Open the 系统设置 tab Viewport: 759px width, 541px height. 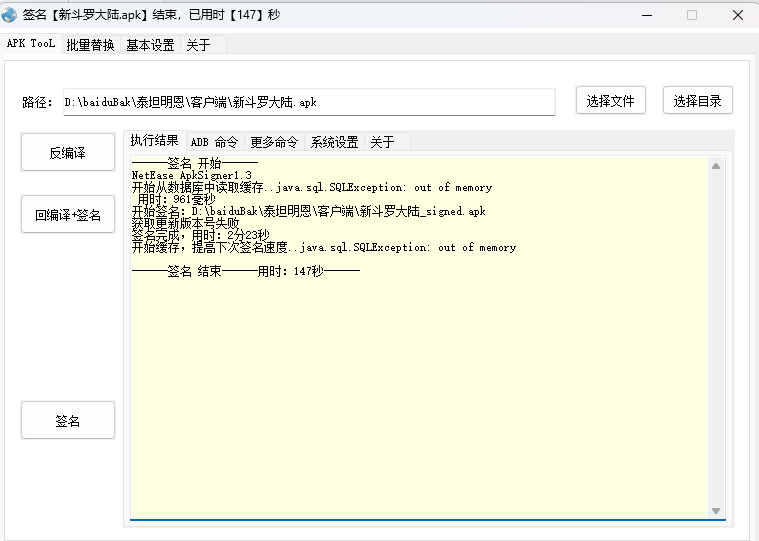pos(334,142)
